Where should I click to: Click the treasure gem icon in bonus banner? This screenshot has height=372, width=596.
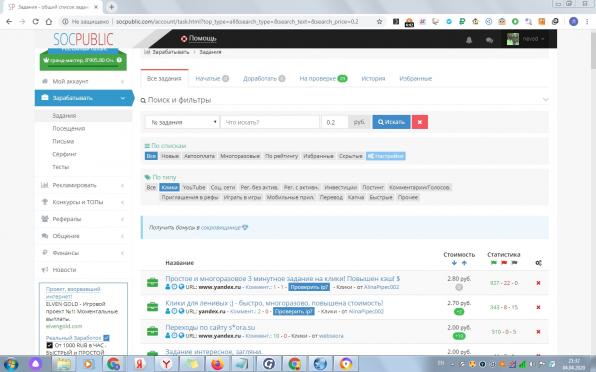tap(245, 228)
